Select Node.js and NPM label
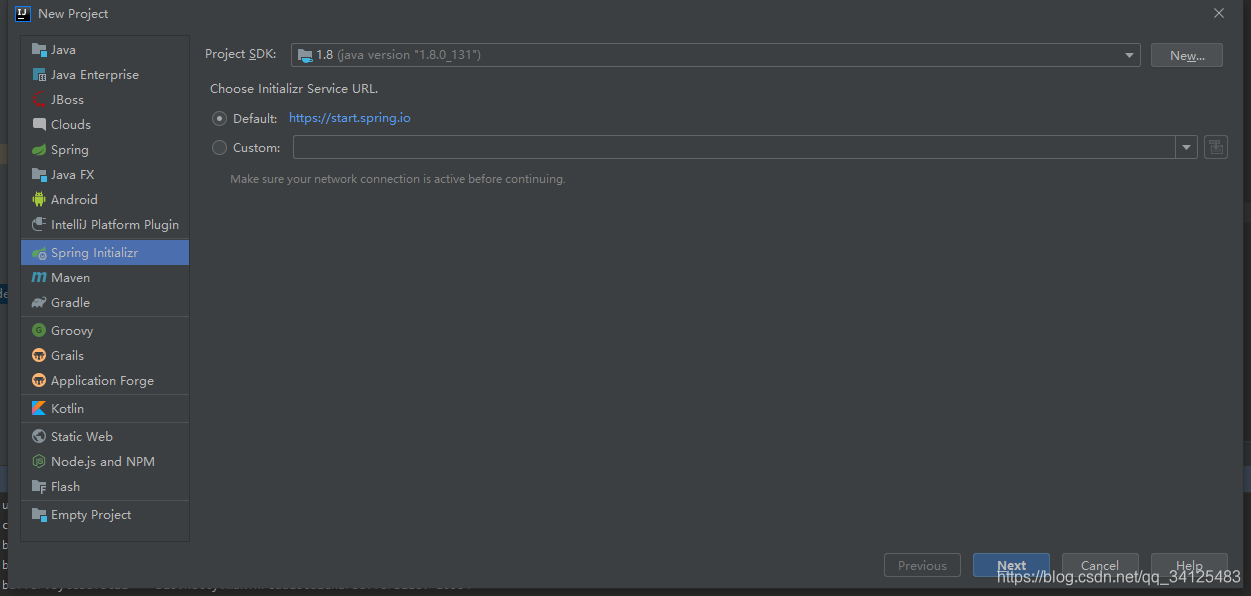 tap(103, 462)
